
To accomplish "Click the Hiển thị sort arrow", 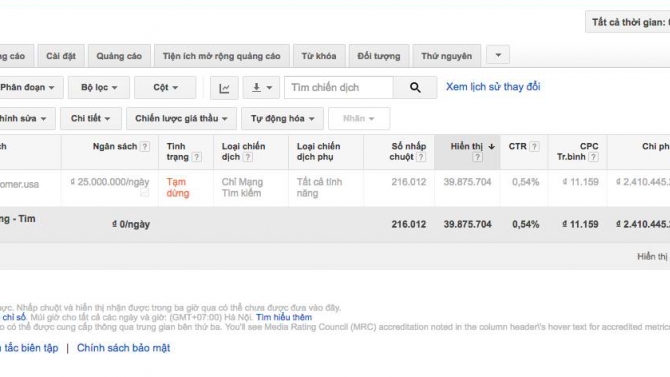I will (491, 147).
